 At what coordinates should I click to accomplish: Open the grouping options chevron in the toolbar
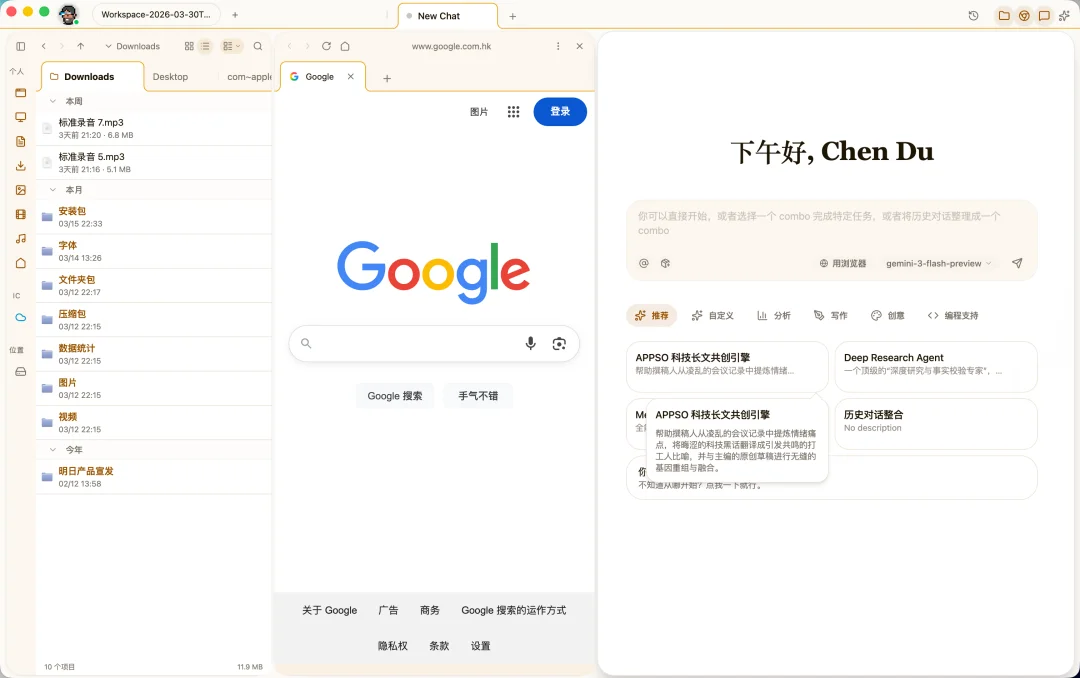coord(238,46)
